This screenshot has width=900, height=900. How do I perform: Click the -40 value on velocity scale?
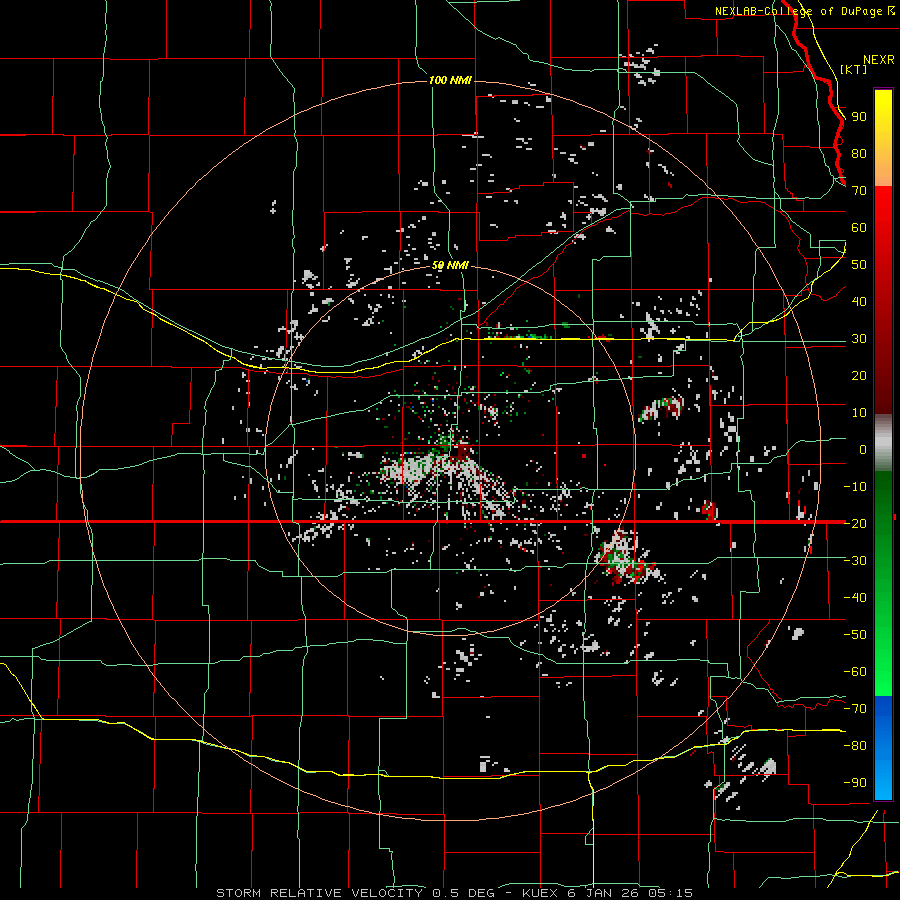pos(855,598)
